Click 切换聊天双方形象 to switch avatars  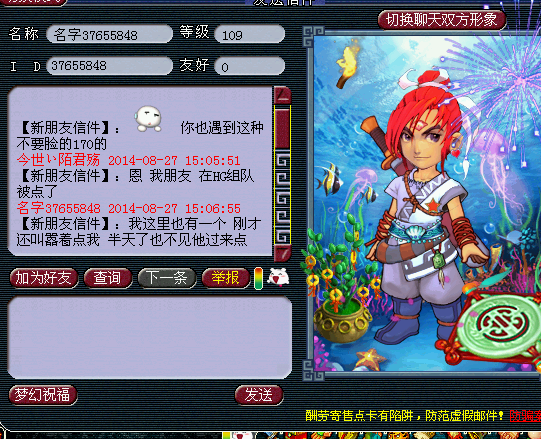click(442, 20)
